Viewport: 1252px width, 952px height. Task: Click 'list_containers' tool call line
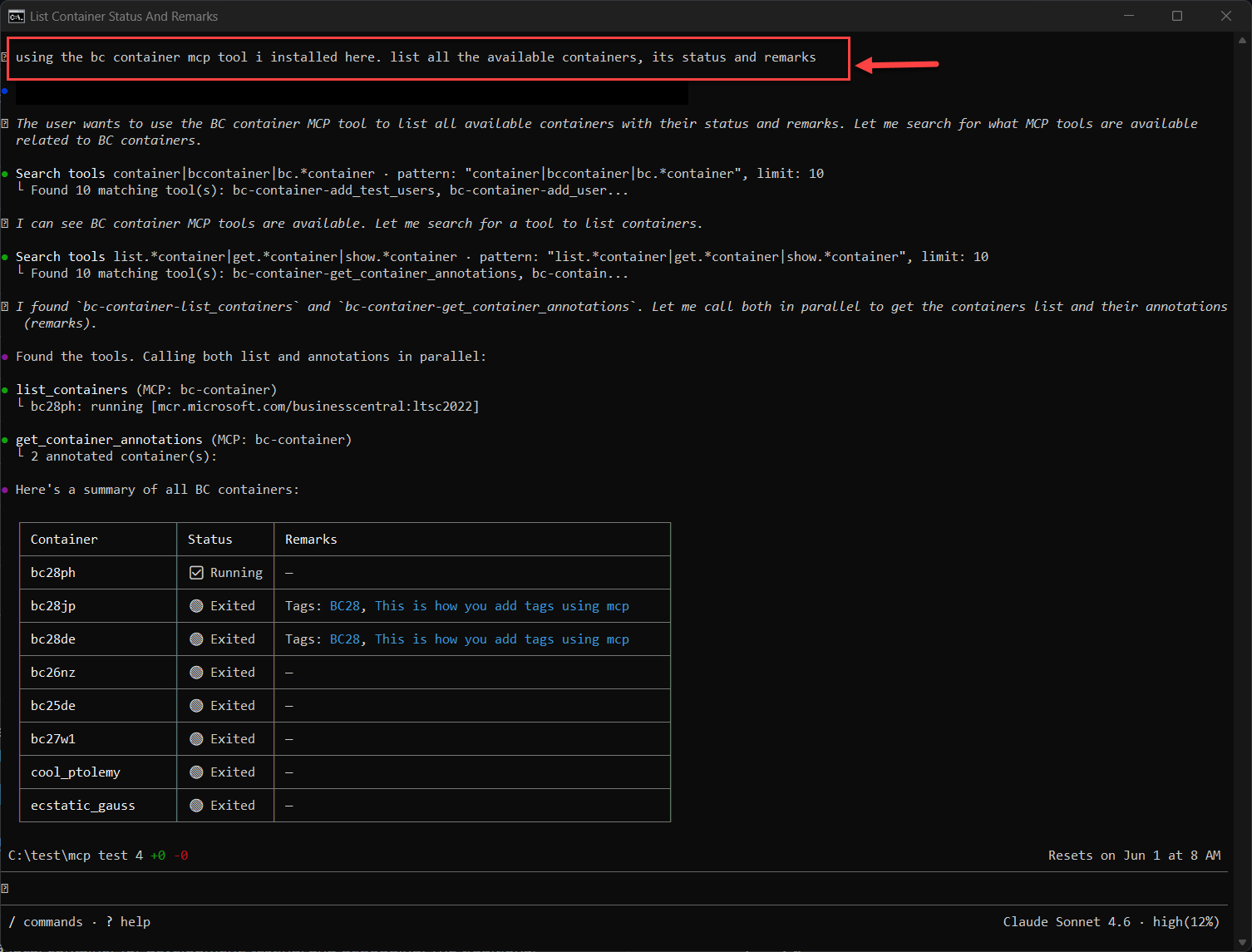pos(146,390)
